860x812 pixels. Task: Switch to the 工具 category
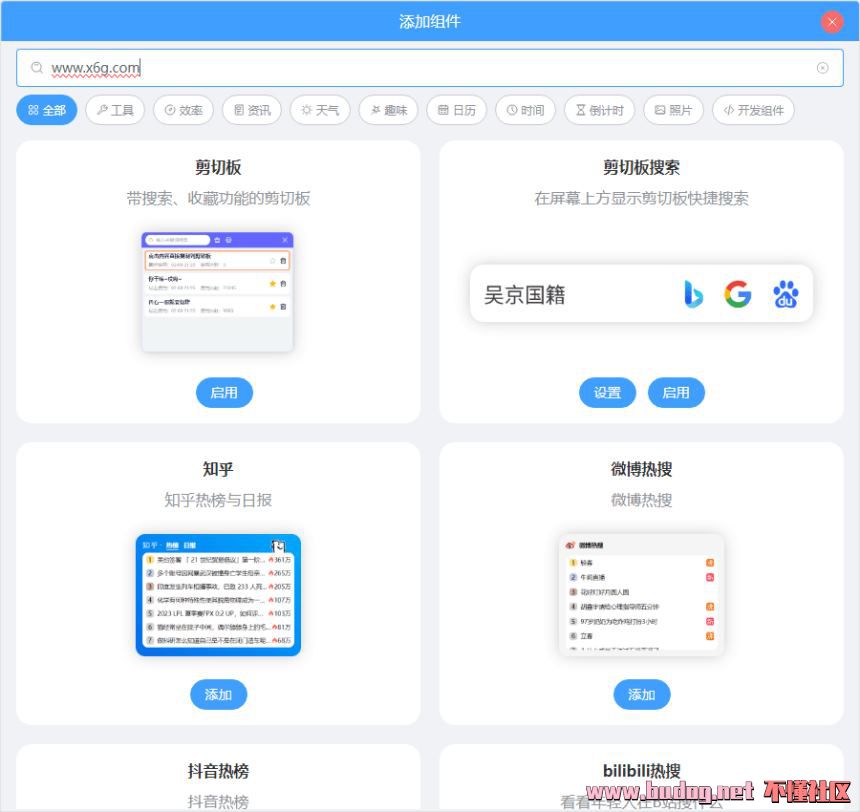[115, 110]
